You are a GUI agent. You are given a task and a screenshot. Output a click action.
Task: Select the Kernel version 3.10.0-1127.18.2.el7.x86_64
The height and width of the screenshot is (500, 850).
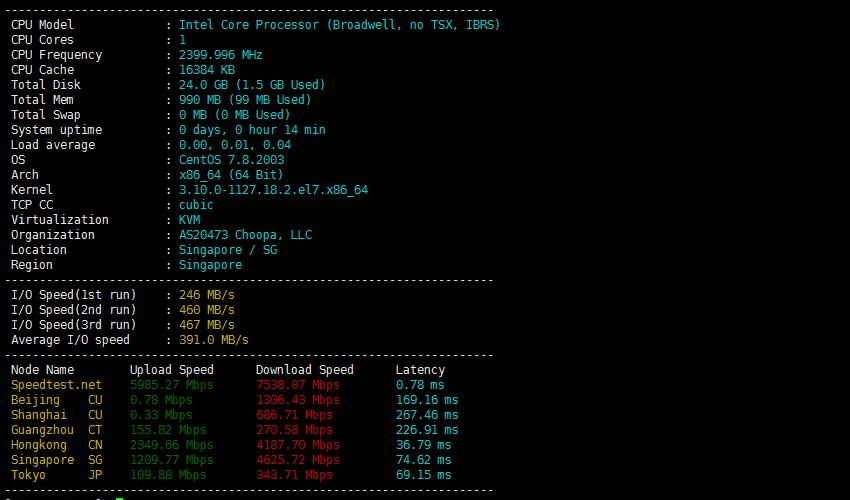[273, 190]
